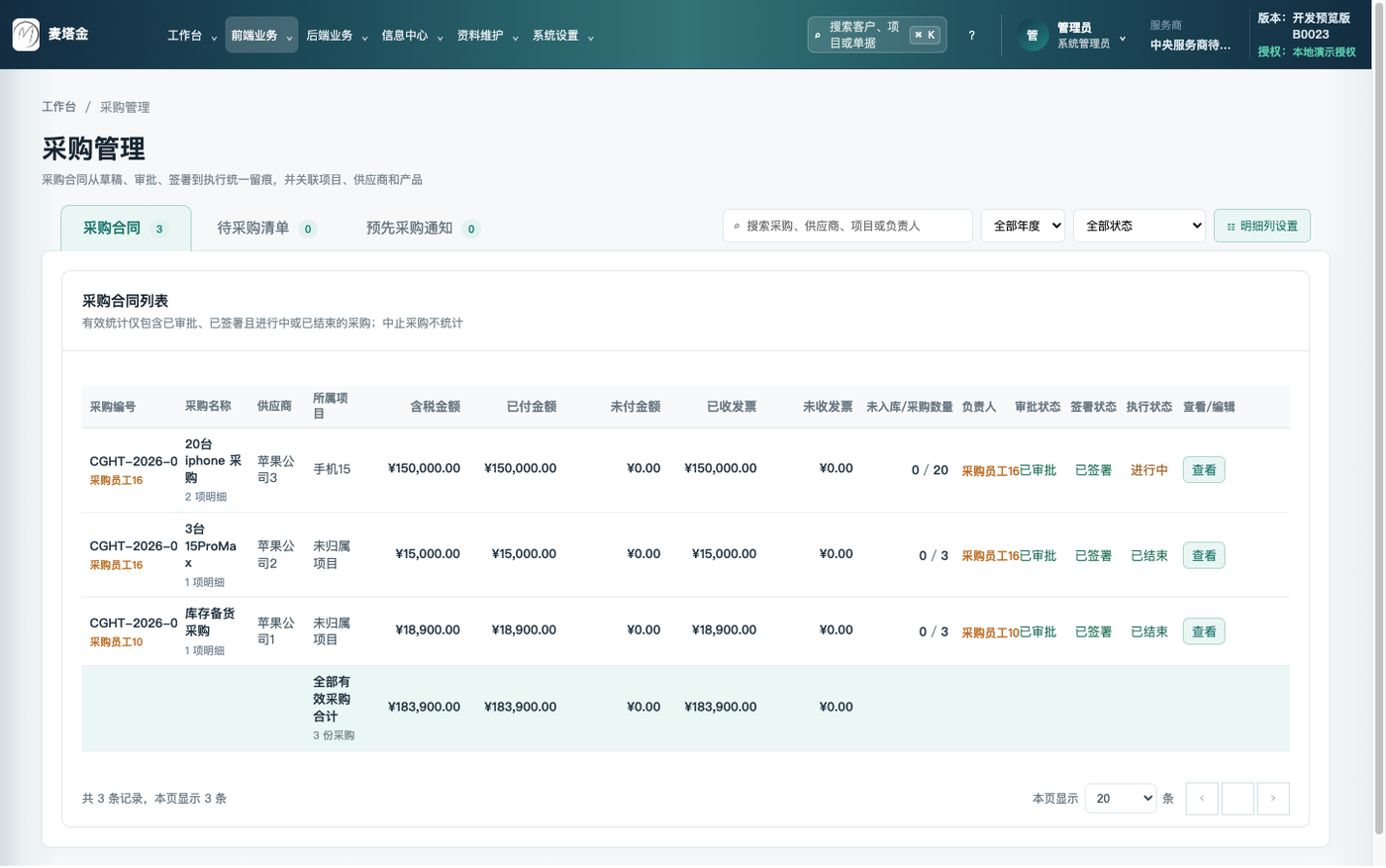Click the ¥183,900.00 total 含税金额 cell
1386x868 pixels.
(424, 707)
